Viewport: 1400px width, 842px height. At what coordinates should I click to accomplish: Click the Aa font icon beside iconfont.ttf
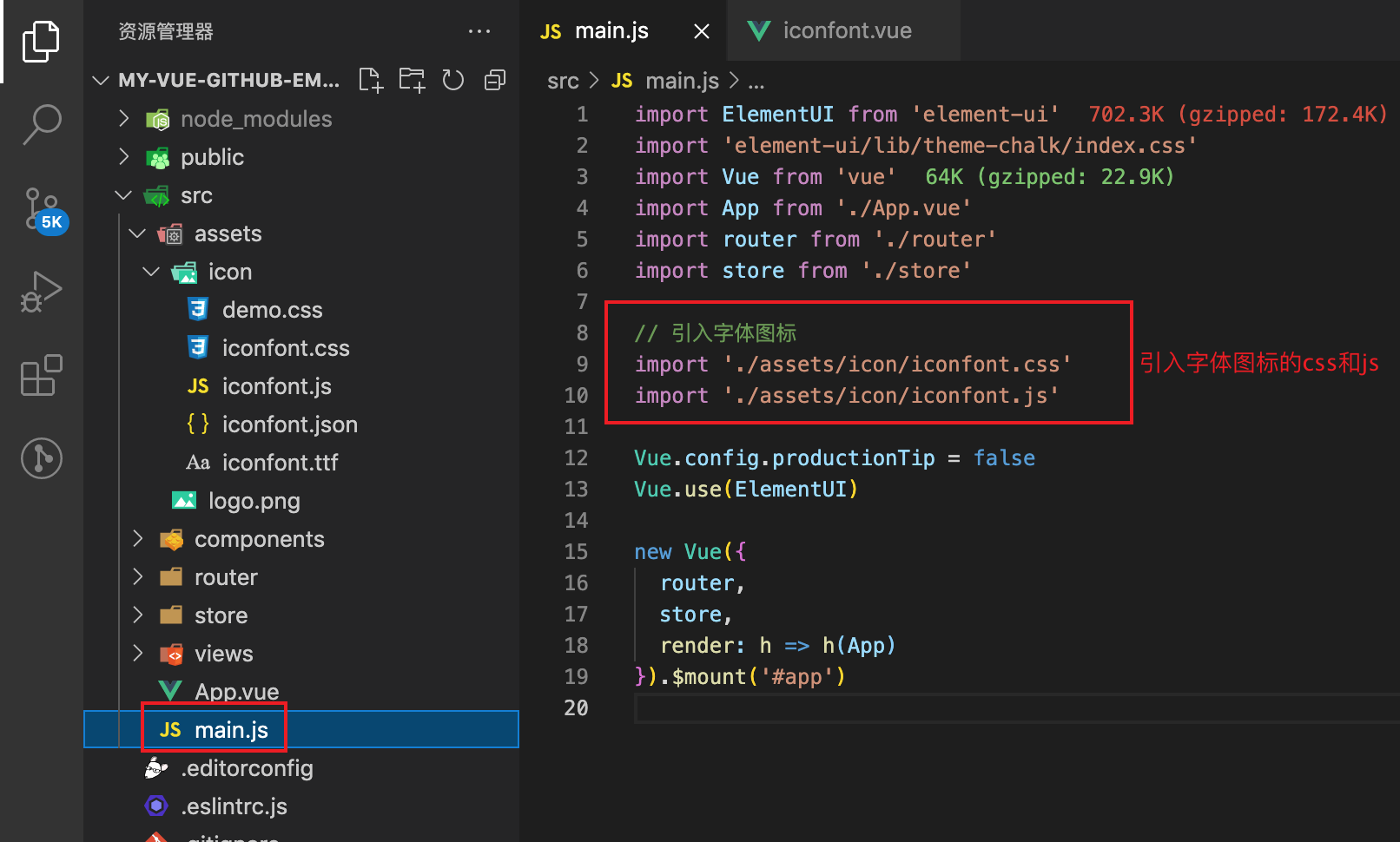(x=198, y=463)
